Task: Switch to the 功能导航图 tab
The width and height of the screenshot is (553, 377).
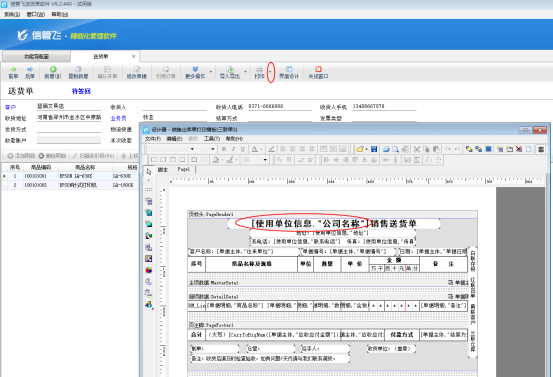Action: (36, 56)
